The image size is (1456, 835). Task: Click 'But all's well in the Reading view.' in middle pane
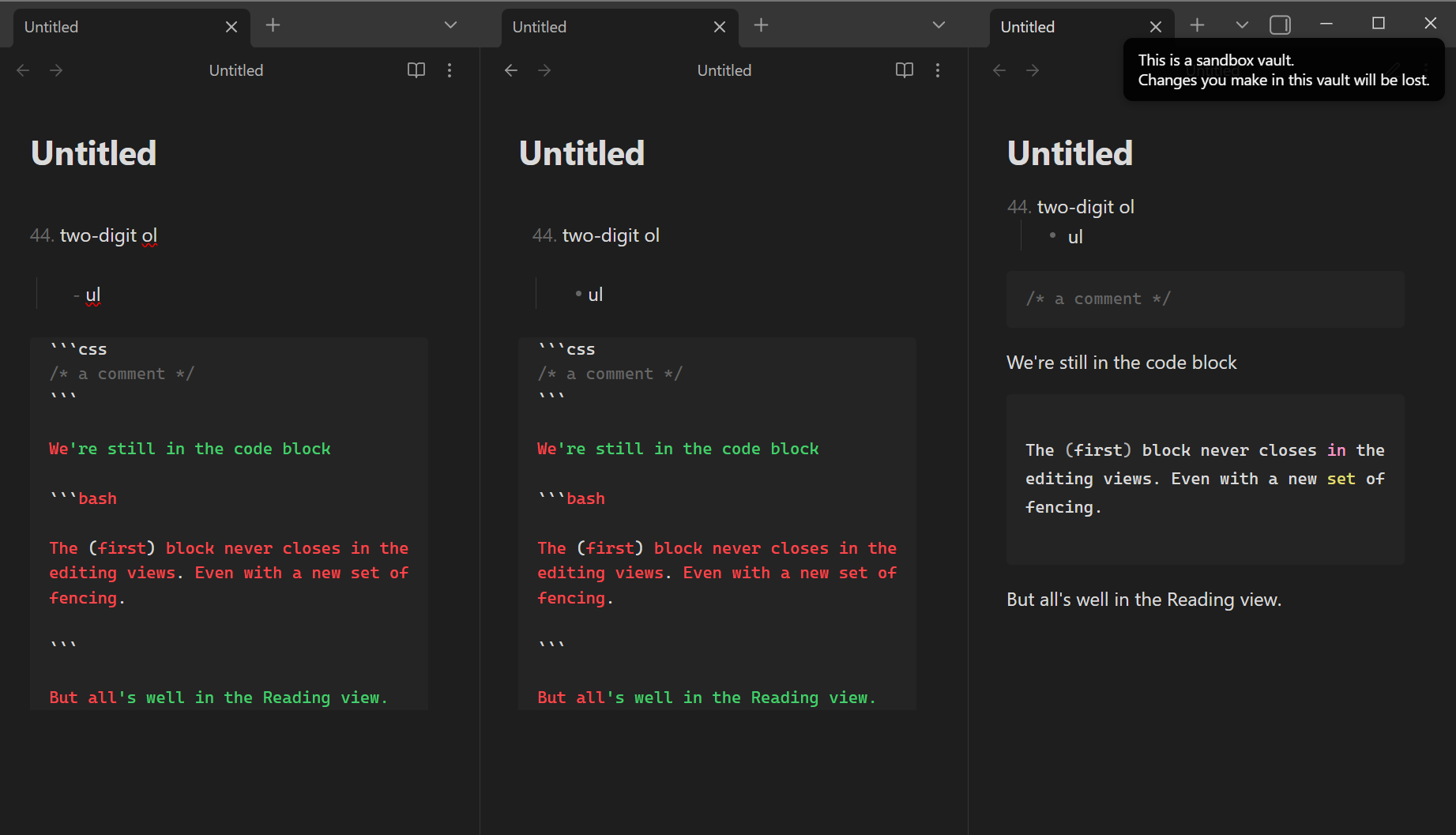(x=706, y=698)
